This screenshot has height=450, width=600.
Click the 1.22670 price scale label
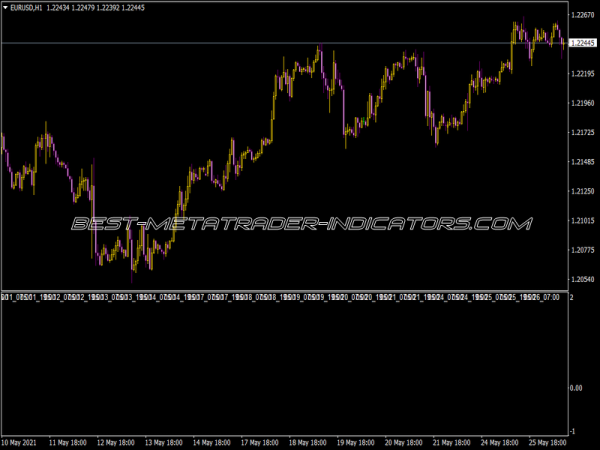(583, 15)
